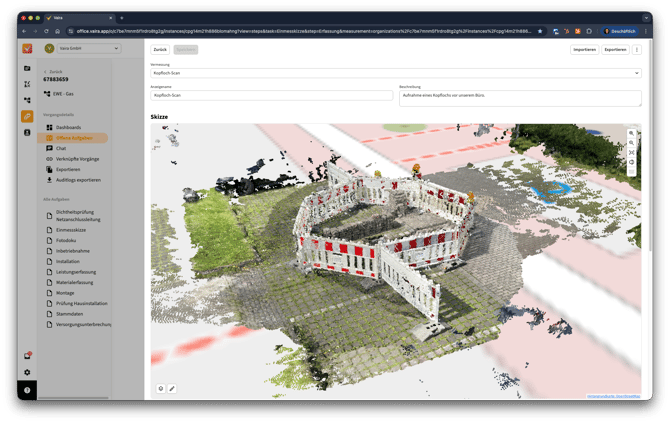
Task: Reload the browser page
Action: (46, 31)
